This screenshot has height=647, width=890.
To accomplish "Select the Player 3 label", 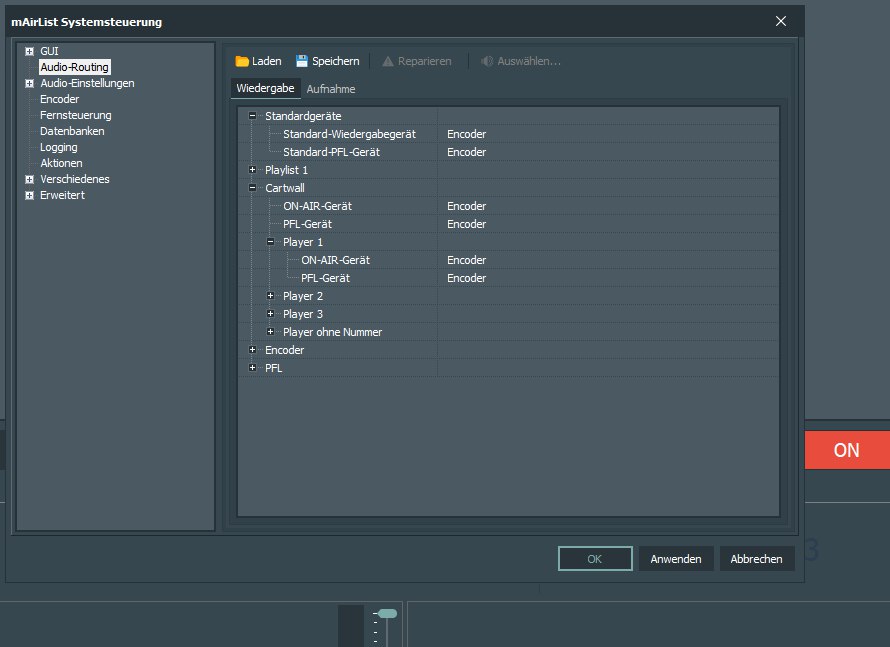I will (x=303, y=314).
